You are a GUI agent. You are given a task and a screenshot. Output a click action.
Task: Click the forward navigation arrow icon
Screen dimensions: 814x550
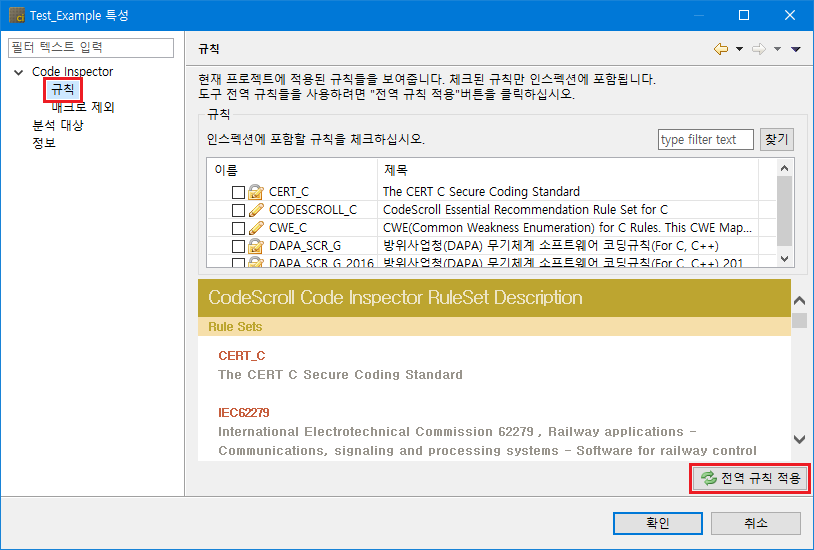tap(759, 49)
